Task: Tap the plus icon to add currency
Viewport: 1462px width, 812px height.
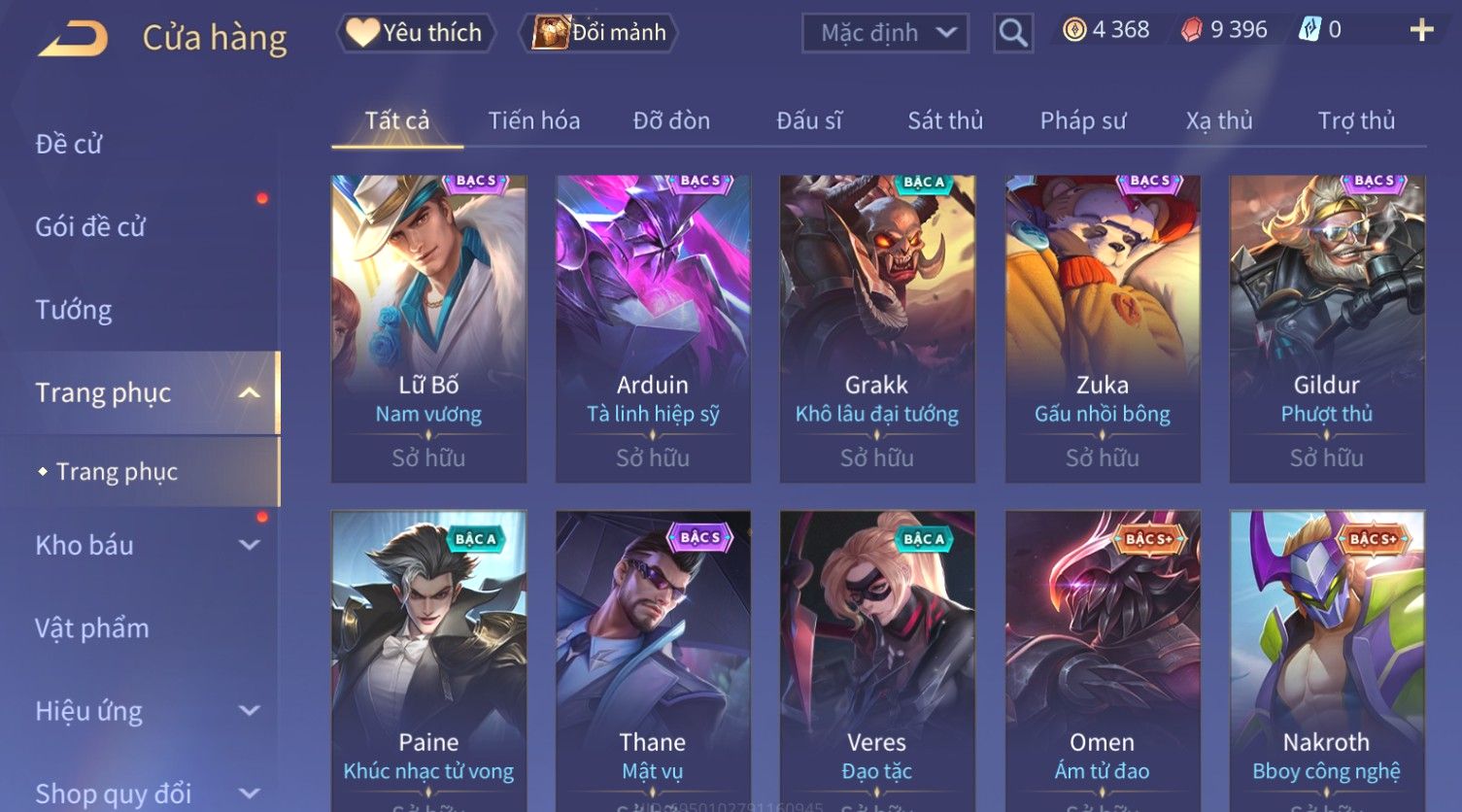Action: [1421, 31]
